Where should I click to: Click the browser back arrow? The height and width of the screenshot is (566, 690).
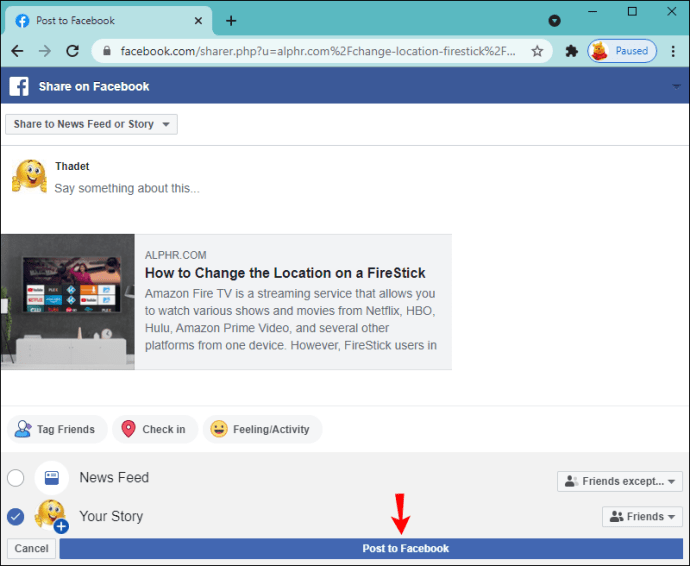coord(17,51)
